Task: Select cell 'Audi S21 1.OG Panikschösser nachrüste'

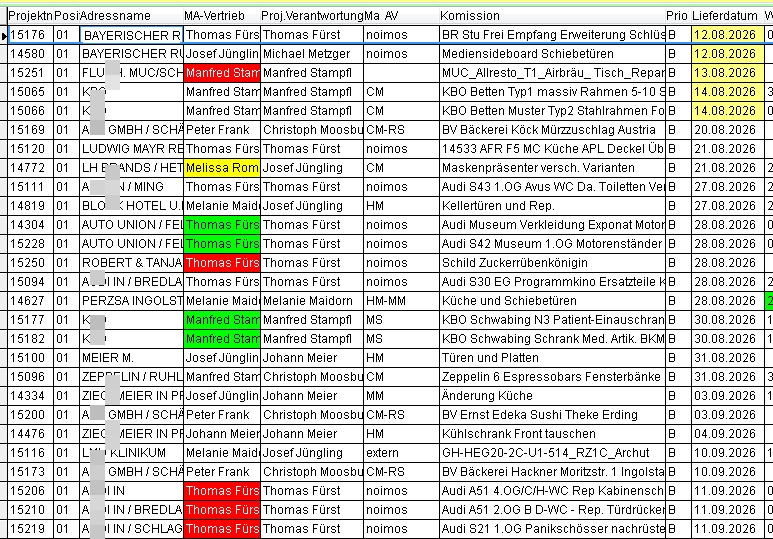Action: tap(552, 529)
